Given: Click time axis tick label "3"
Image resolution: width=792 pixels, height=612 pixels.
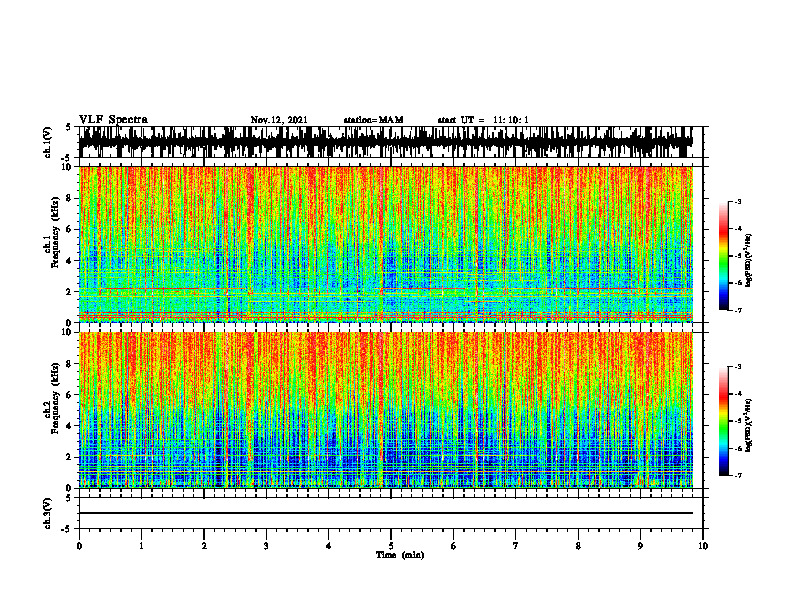Looking at the screenshot, I should coord(266,546).
